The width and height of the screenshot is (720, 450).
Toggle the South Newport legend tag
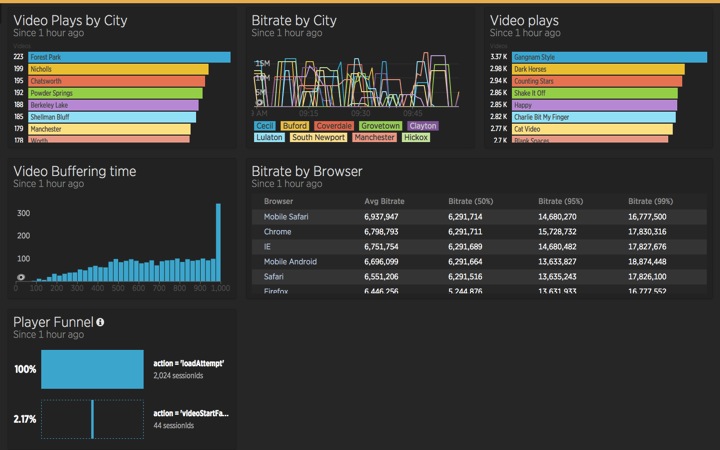[x=318, y=137]
